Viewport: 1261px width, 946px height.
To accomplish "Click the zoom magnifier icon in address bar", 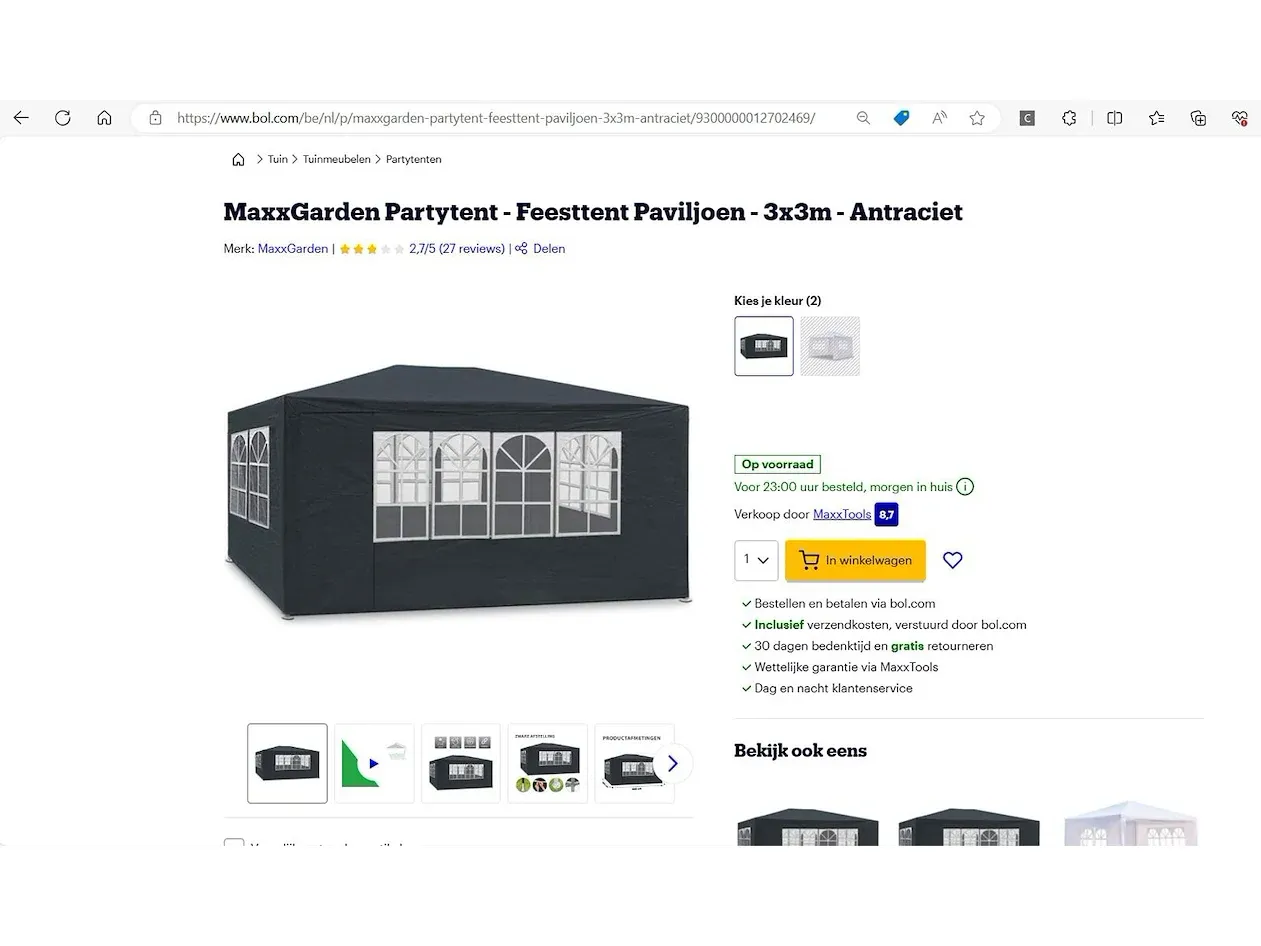I will [x=863, y=118].
